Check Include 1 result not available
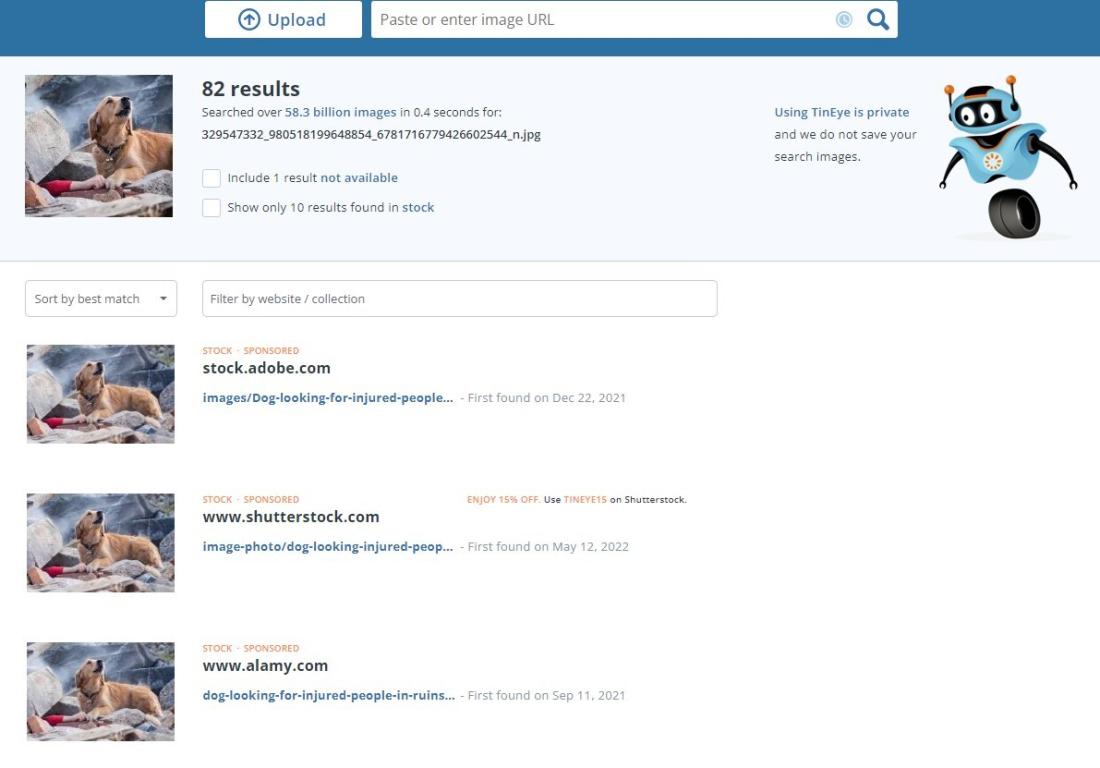 point(211,178)
